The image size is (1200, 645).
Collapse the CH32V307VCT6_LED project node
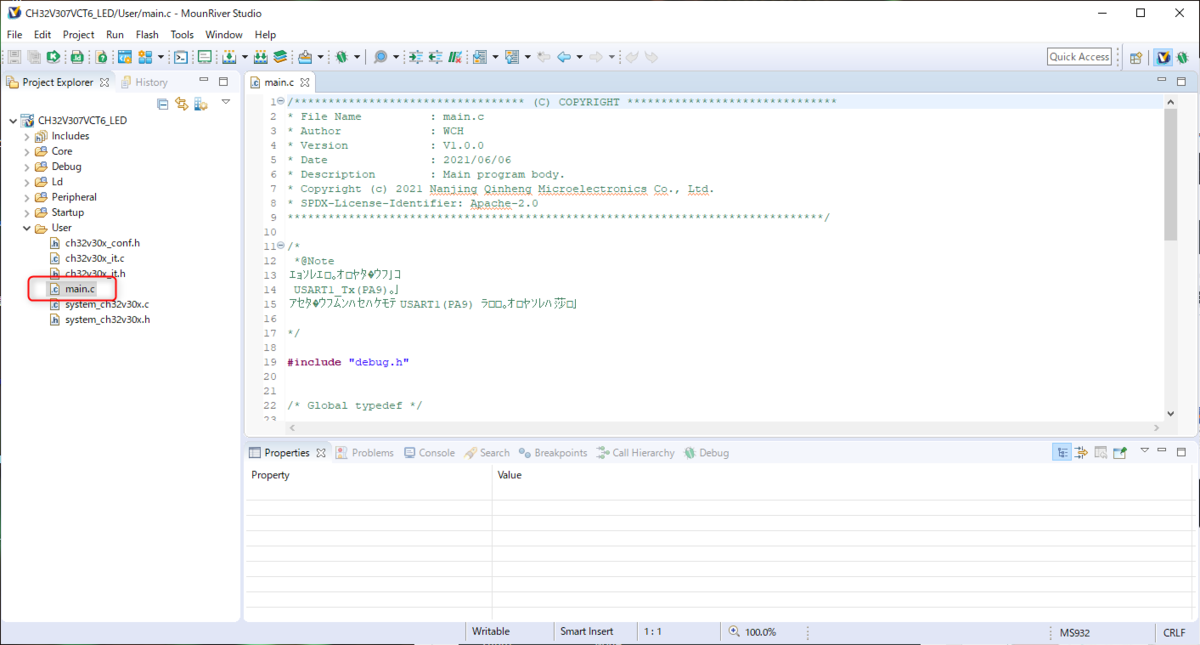[13, 120]
